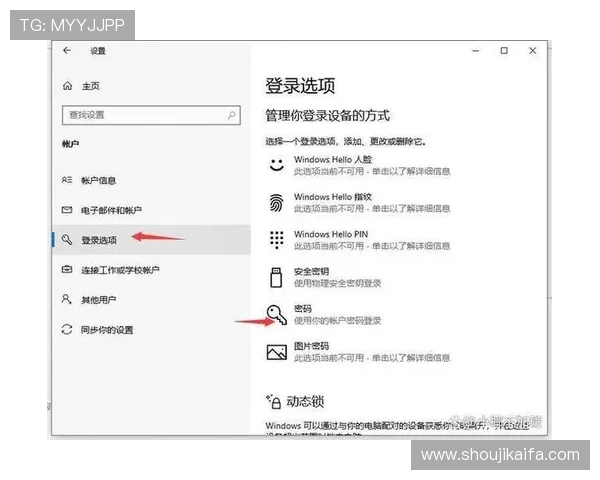Expand the 安全密钥 sign-in option
Screen dimensions: 600x480
coord(325,277)
